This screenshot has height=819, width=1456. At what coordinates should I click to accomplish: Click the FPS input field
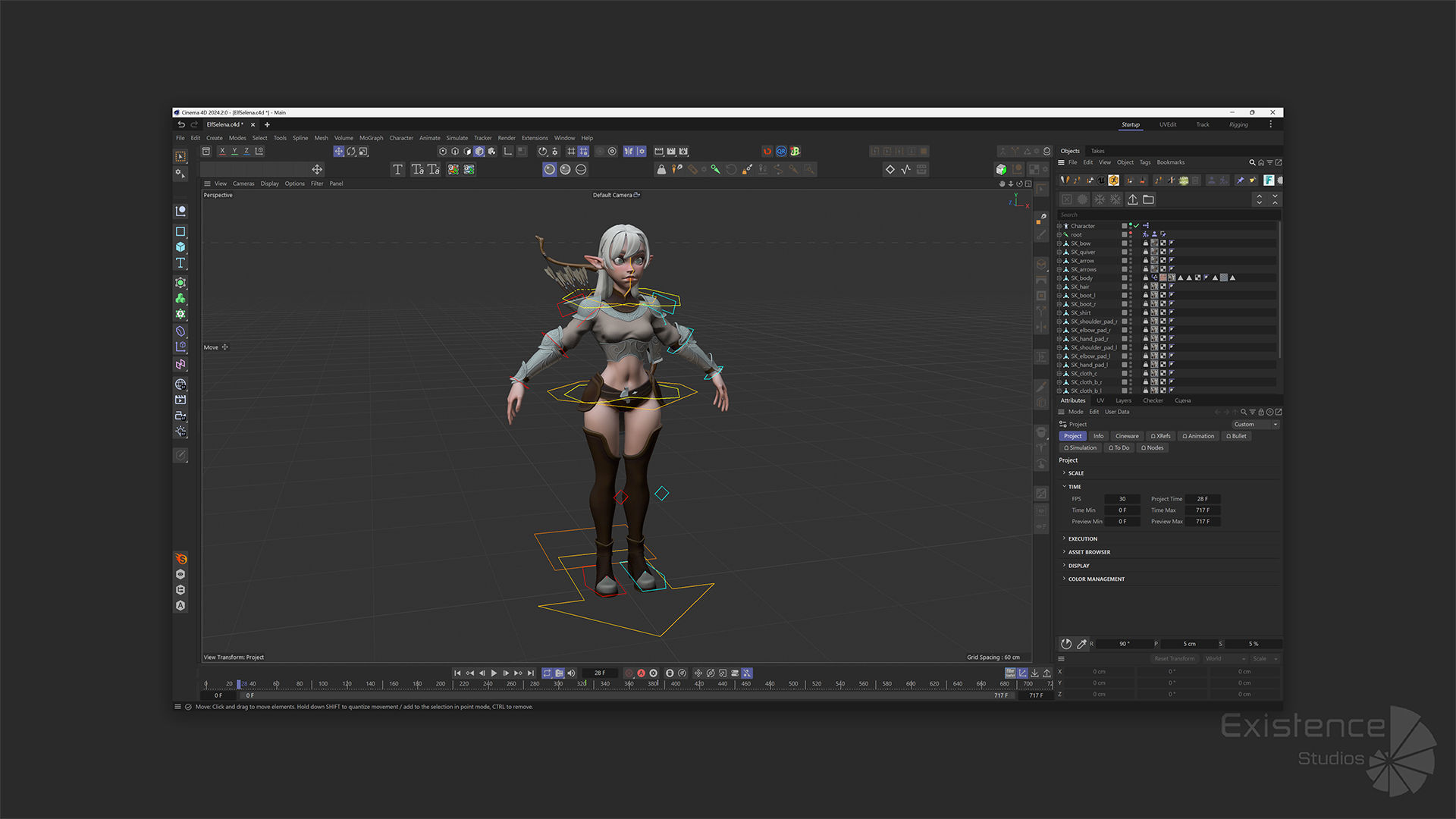coord(1122,499)
